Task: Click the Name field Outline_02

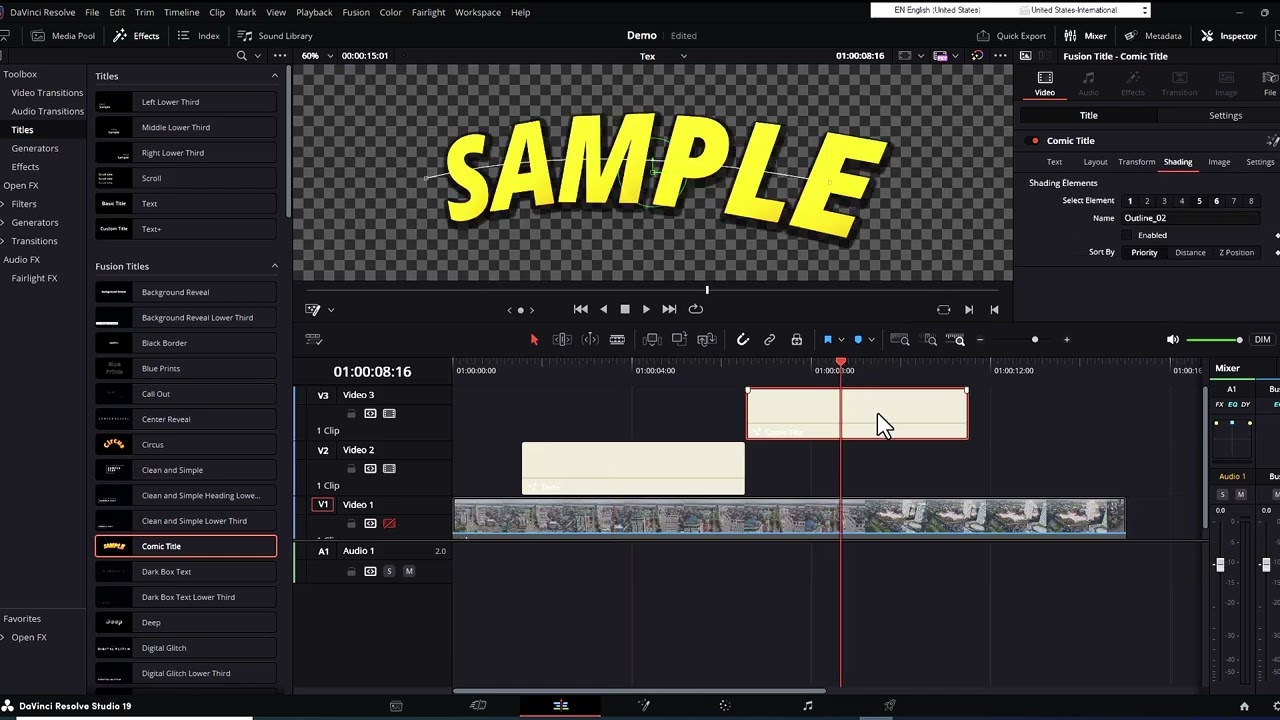Action: [1190, 218]
